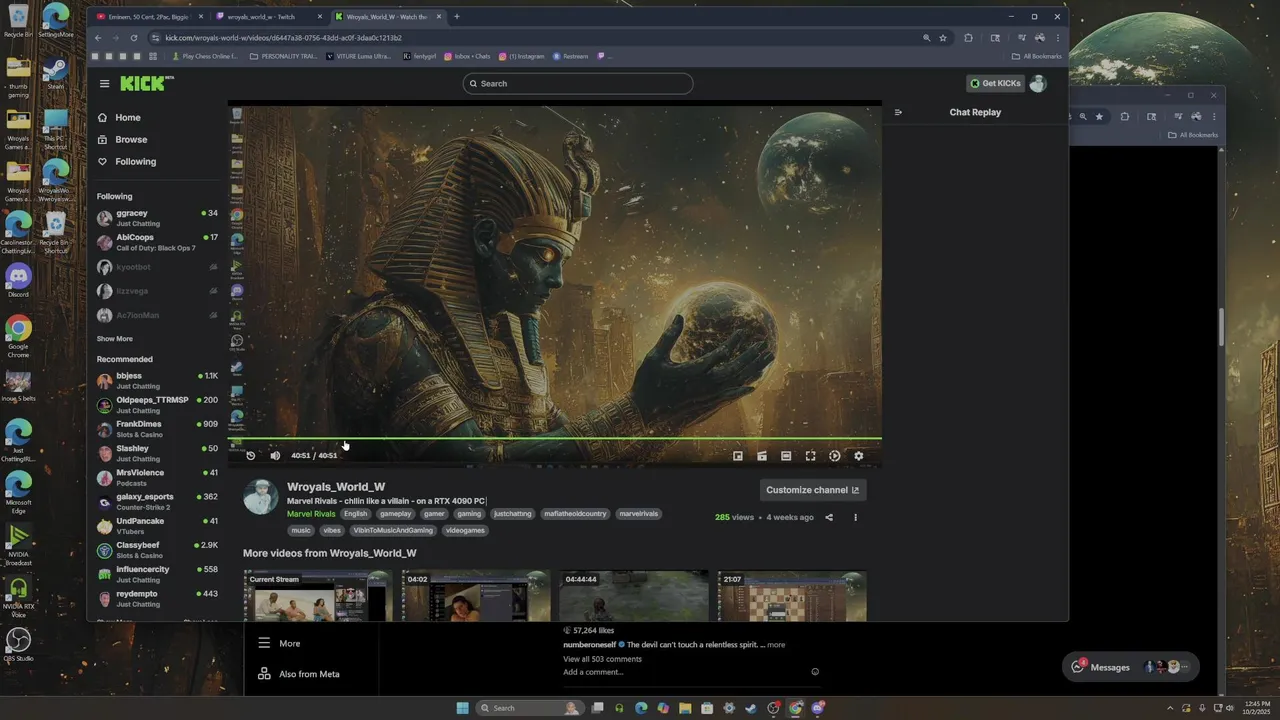This screenshot has height=720, width=1280.
Task: Open galaxy_esports recommended channel
Action: 158,501
